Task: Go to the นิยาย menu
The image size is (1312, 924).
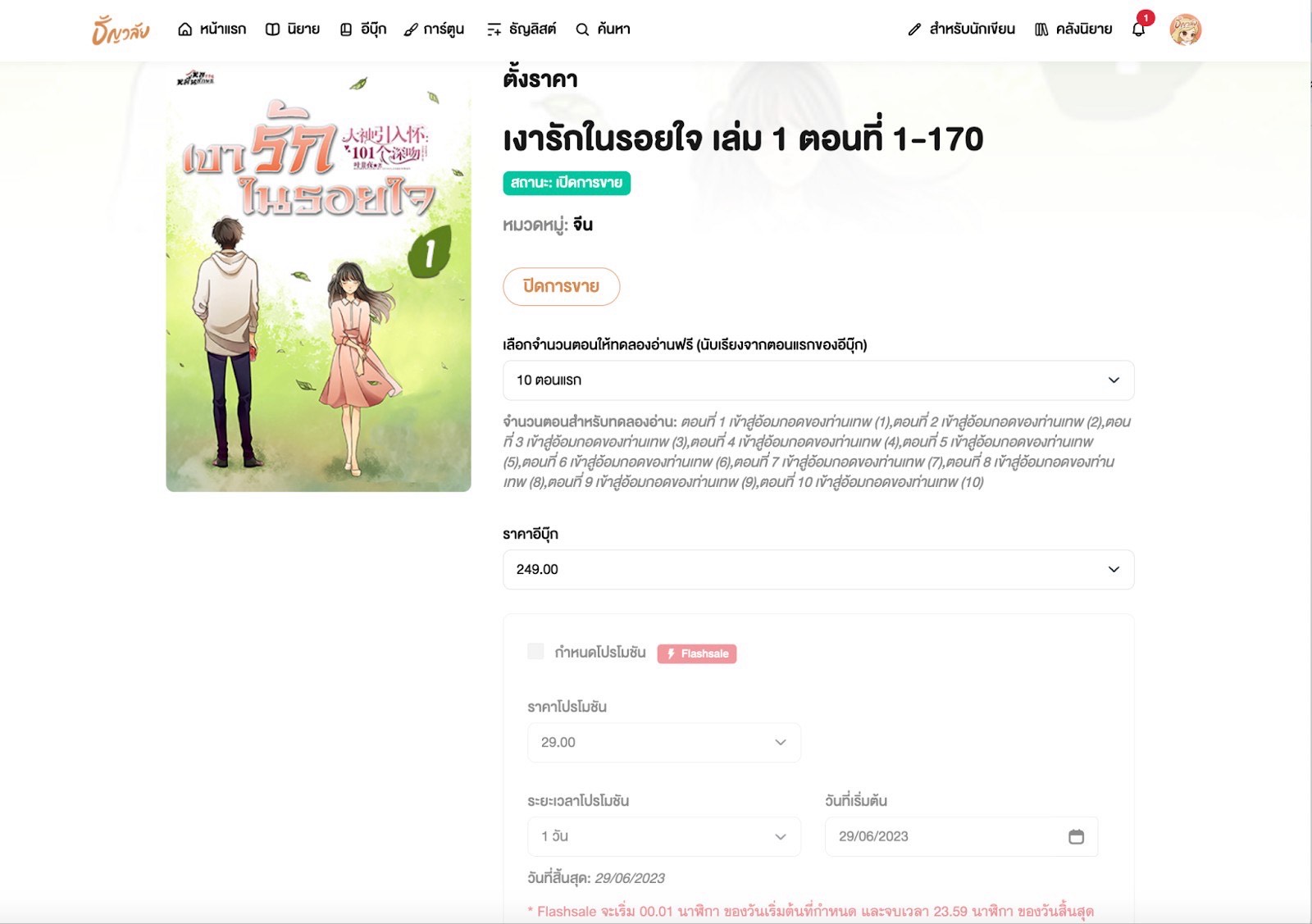Action: (x=293, y=30)
